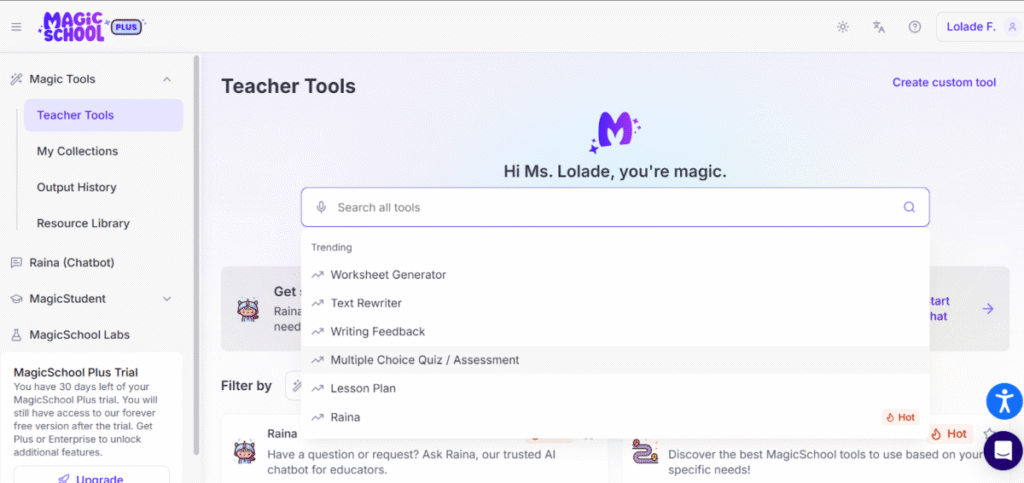Click the magnifying glass search icon
The image size is (1024, 483).
pyautogui.click(x=909, y=208)
